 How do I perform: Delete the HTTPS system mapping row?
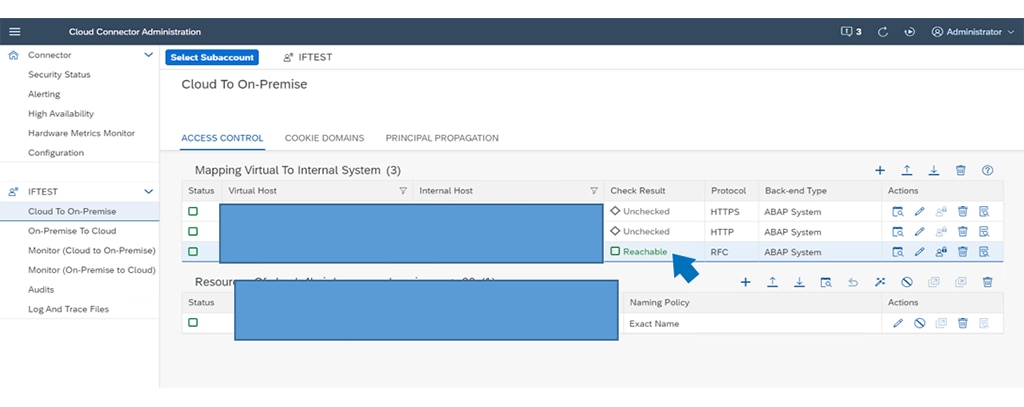[x=962, y=212]
